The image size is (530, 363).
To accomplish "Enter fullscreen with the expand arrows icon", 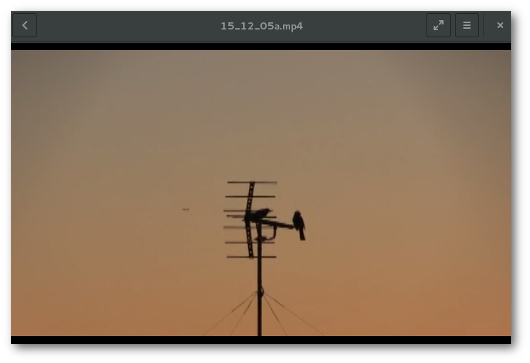I will tap(438, 25).
